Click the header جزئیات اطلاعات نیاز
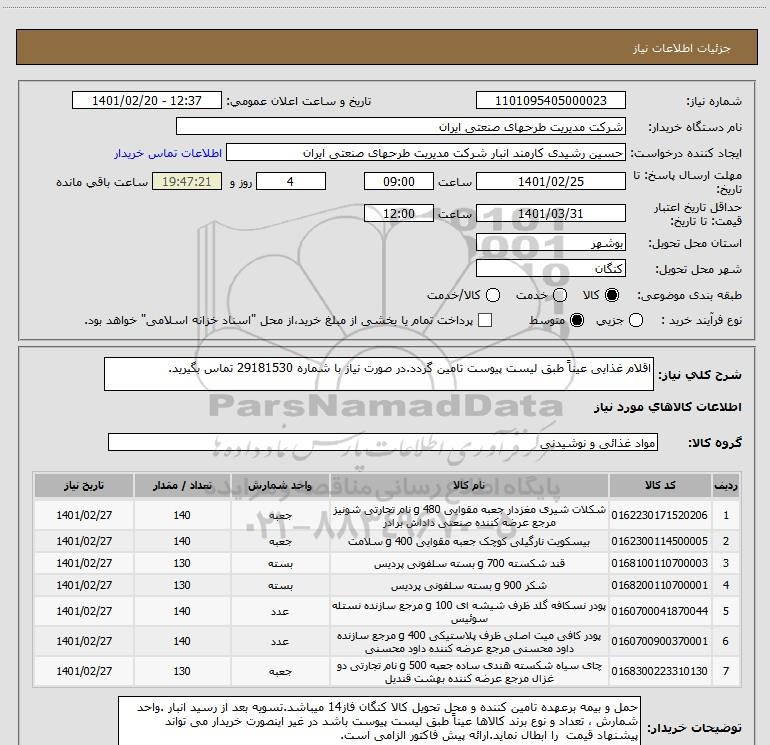 click(681, 48)
